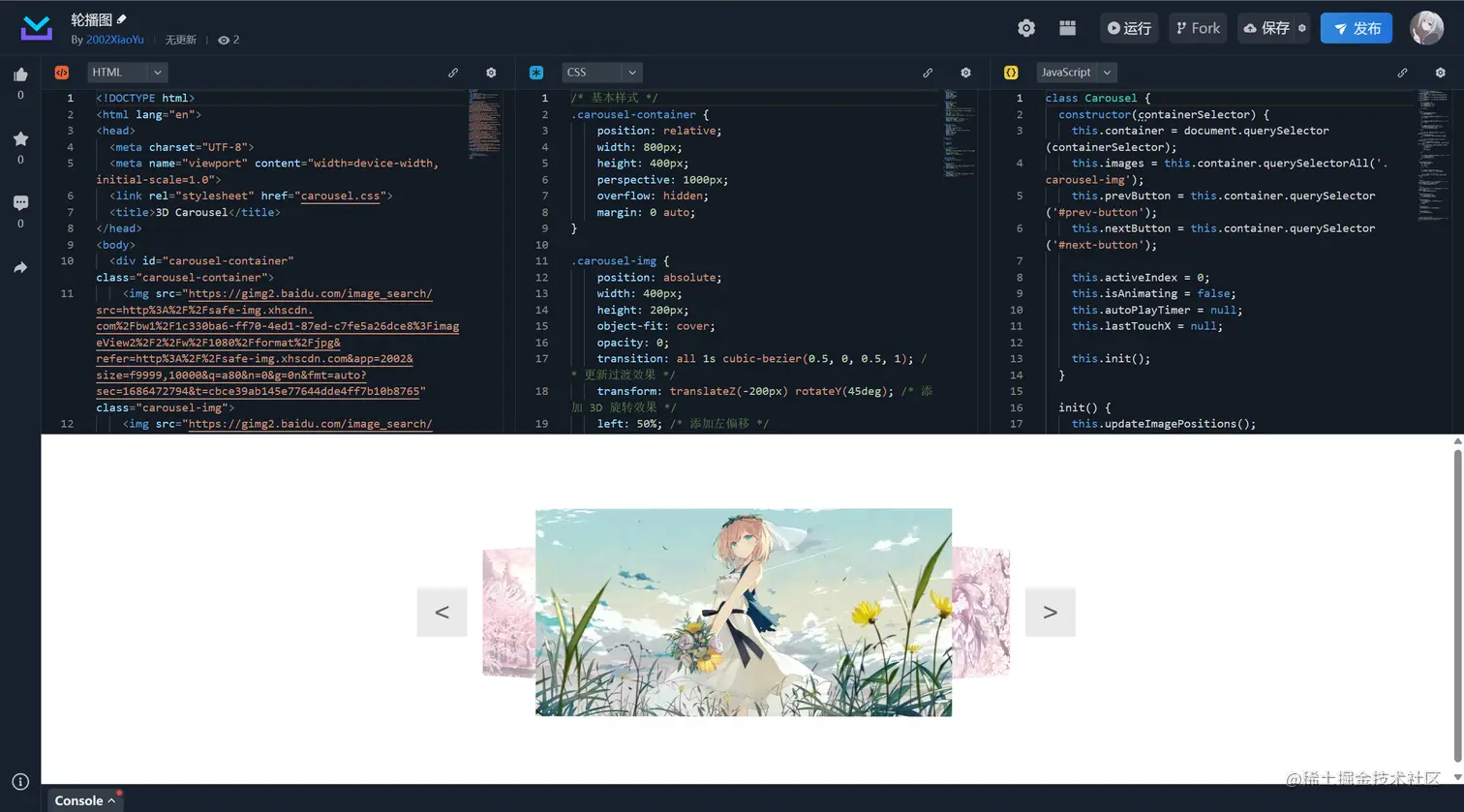Open comments bubble icon
The image size is (1464, 812).
[20, 202]
